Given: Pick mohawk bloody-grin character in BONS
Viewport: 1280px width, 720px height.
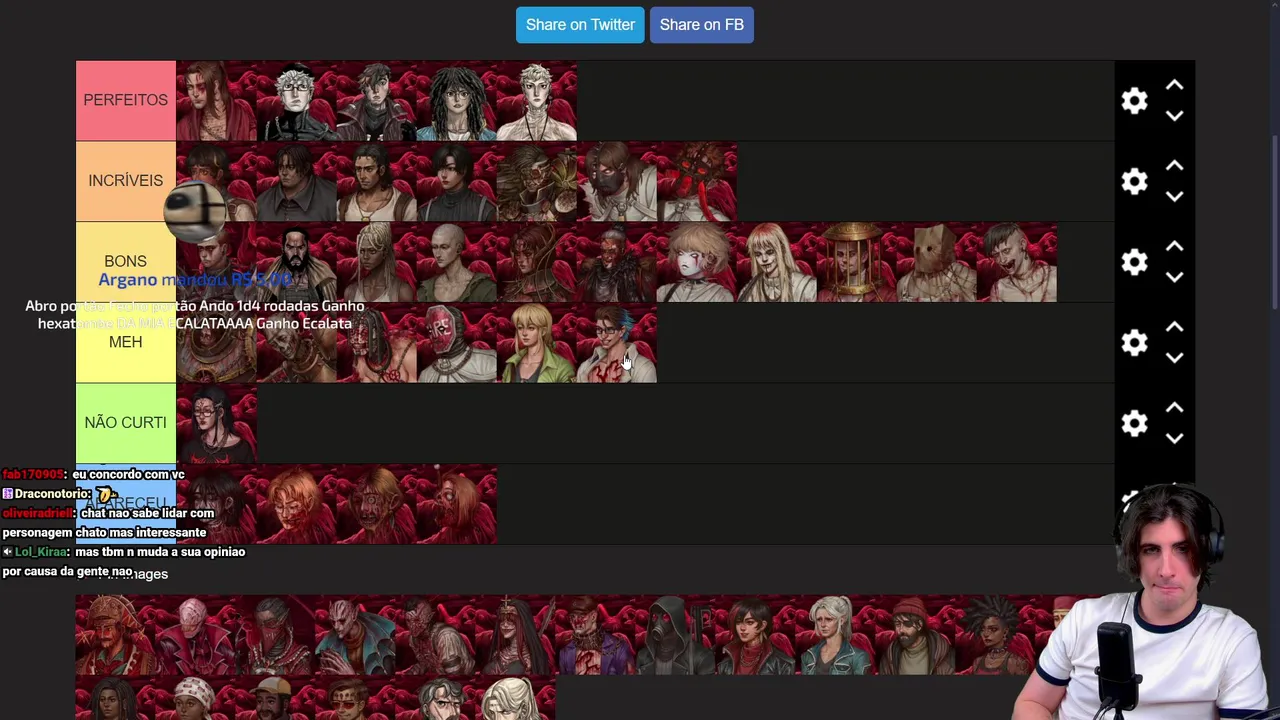Looking at the screenshot, I should click(1017, 262).
